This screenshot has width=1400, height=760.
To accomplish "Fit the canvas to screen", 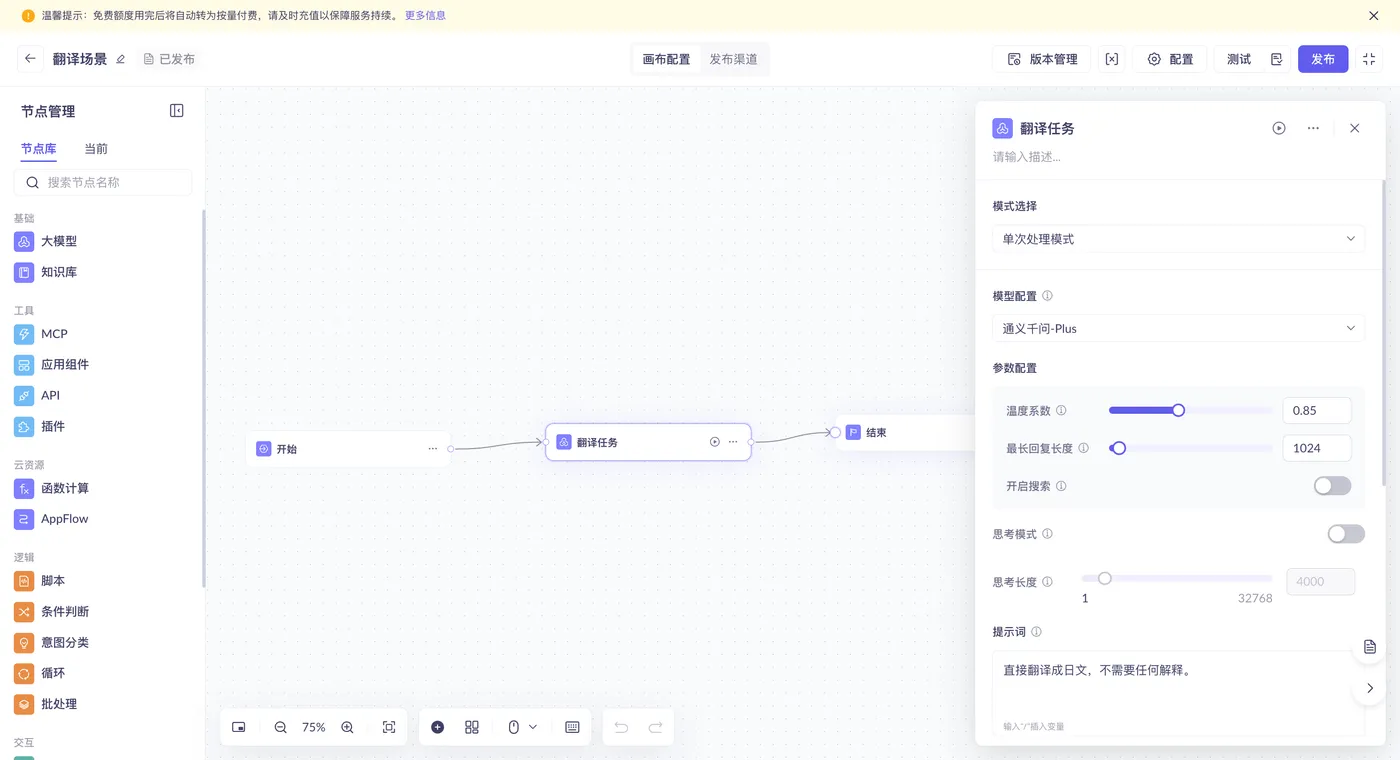I will (389, 727).
